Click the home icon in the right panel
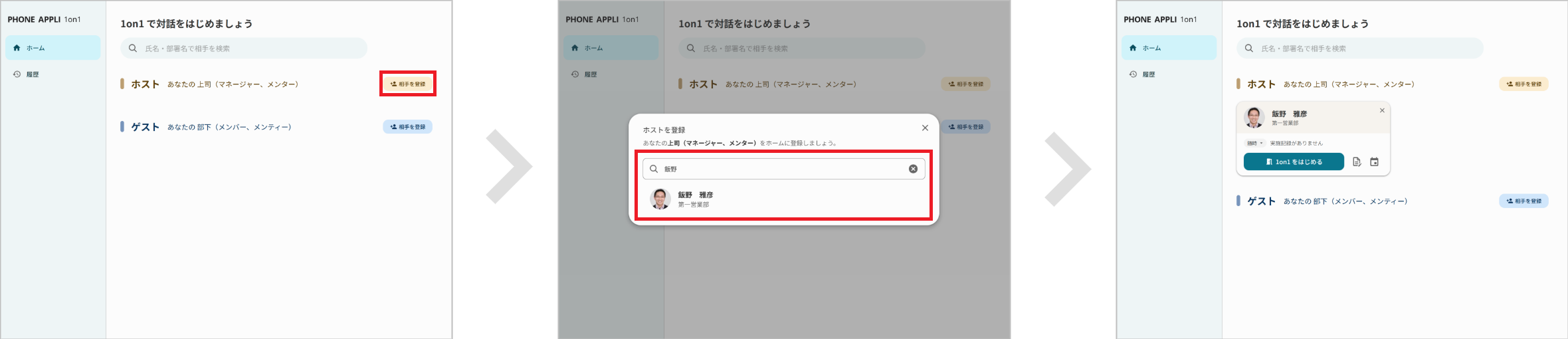 tap(1133, 48)
